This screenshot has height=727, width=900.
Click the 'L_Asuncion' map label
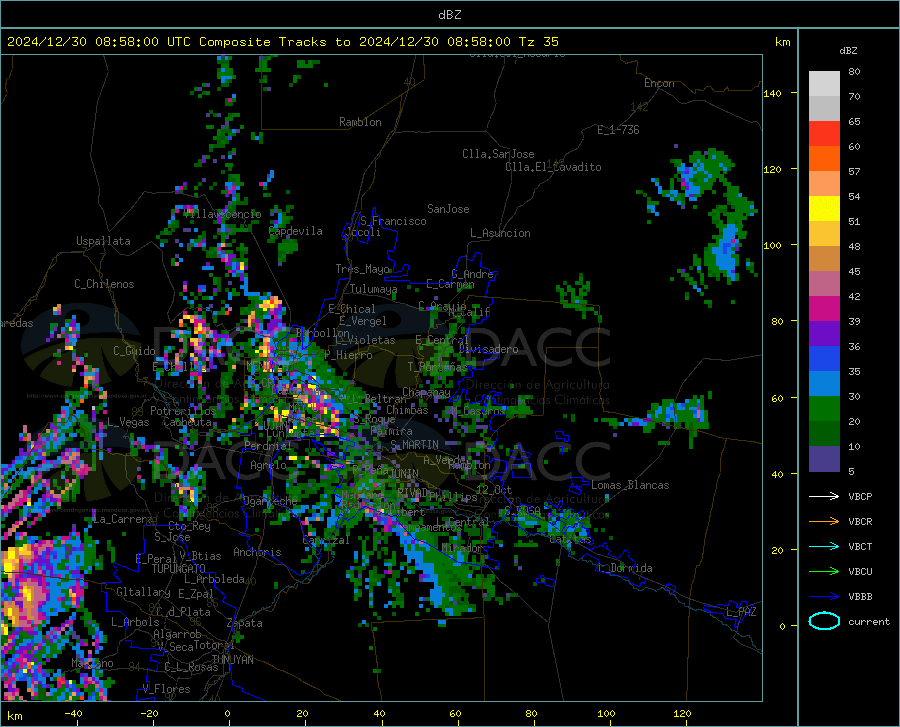click(x=500, y=233)
